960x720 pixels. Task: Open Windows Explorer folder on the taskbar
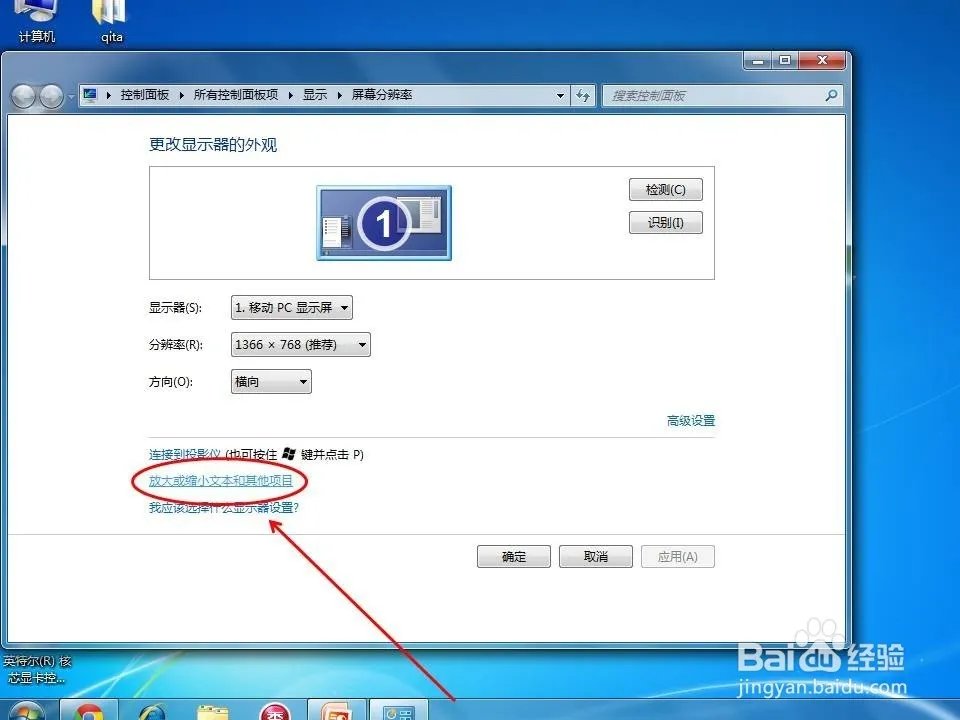coord(215,712)
